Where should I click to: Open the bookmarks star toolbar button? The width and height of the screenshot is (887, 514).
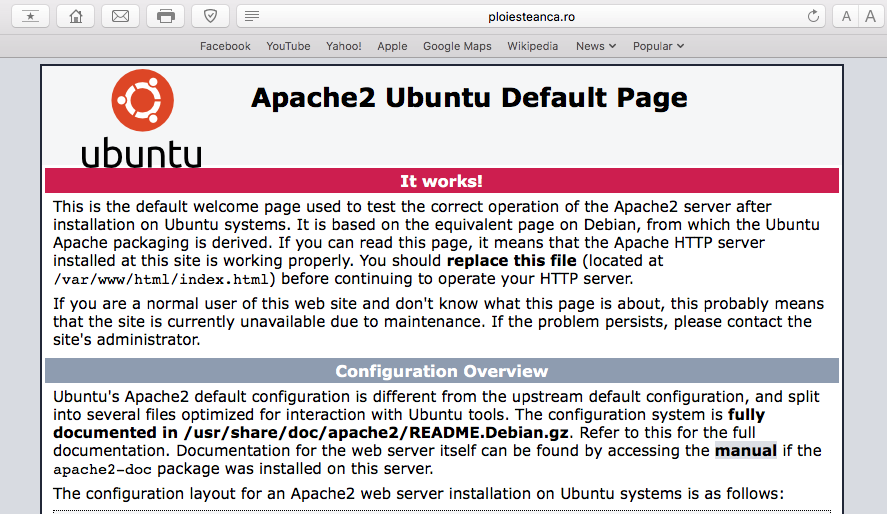31,16
